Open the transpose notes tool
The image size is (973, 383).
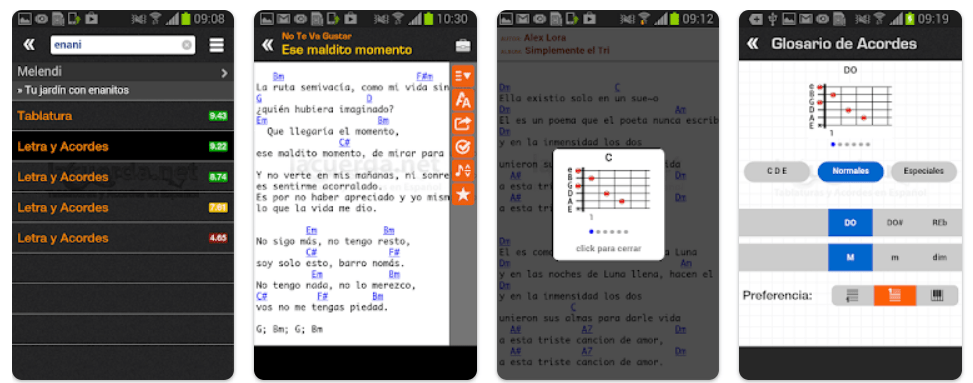462,170
